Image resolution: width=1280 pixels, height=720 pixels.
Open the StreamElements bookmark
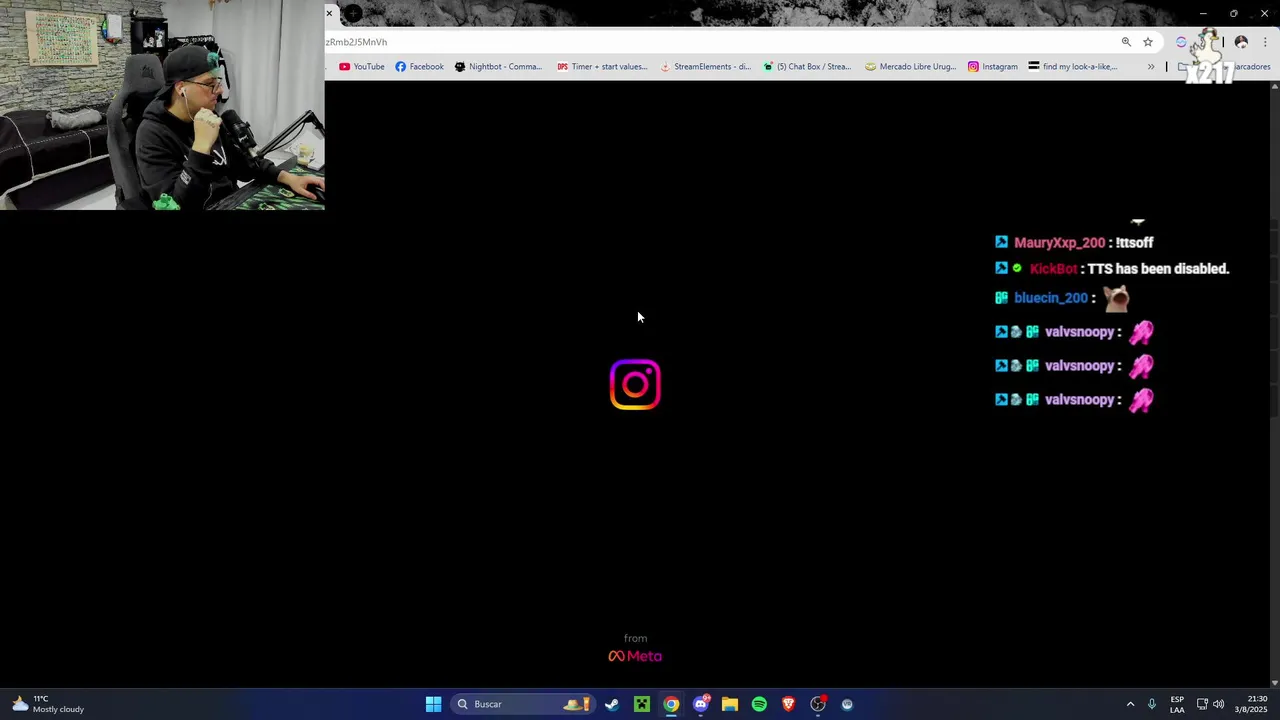(705, 67)
